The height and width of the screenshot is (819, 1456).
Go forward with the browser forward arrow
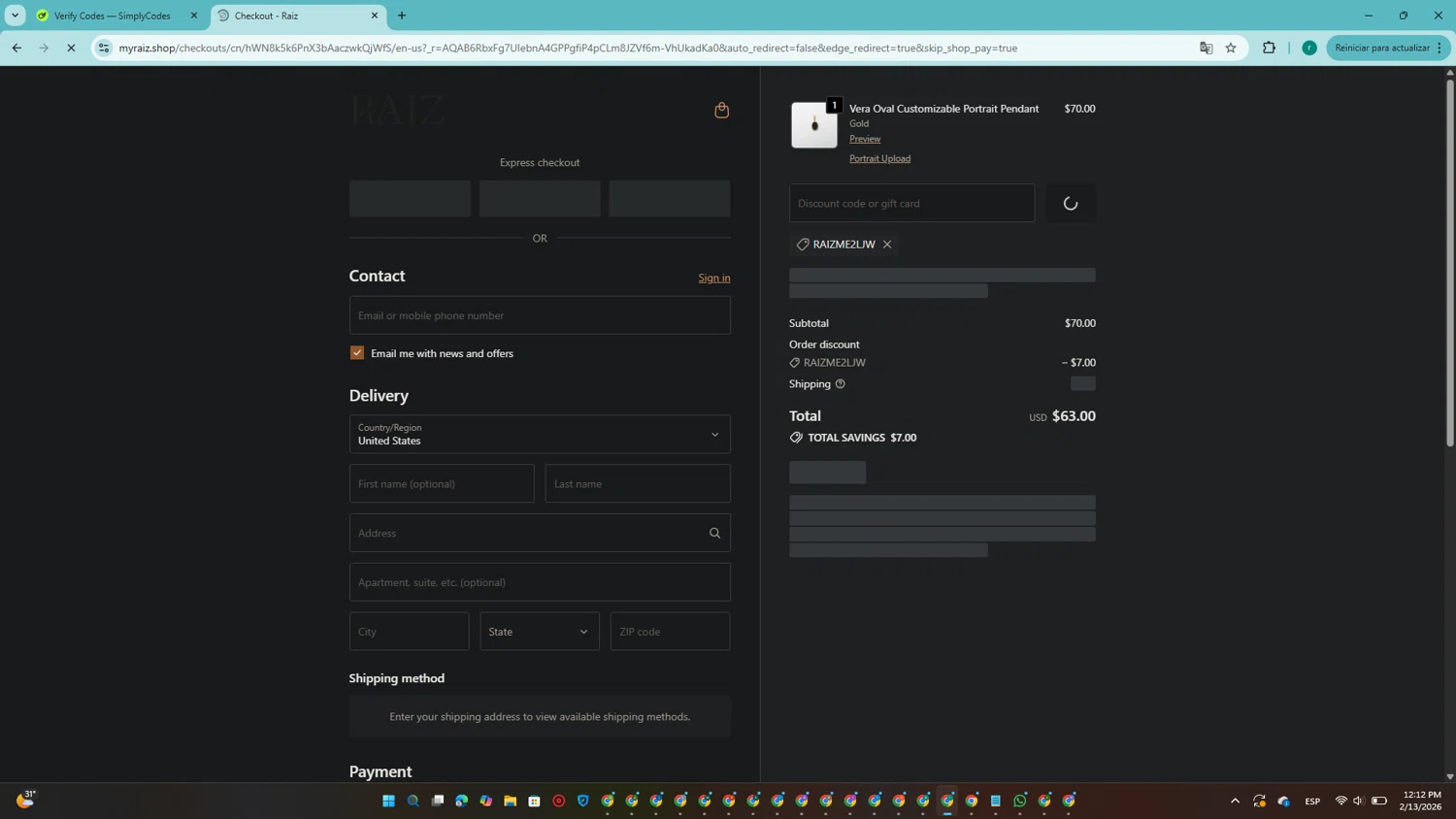[44, 48]
